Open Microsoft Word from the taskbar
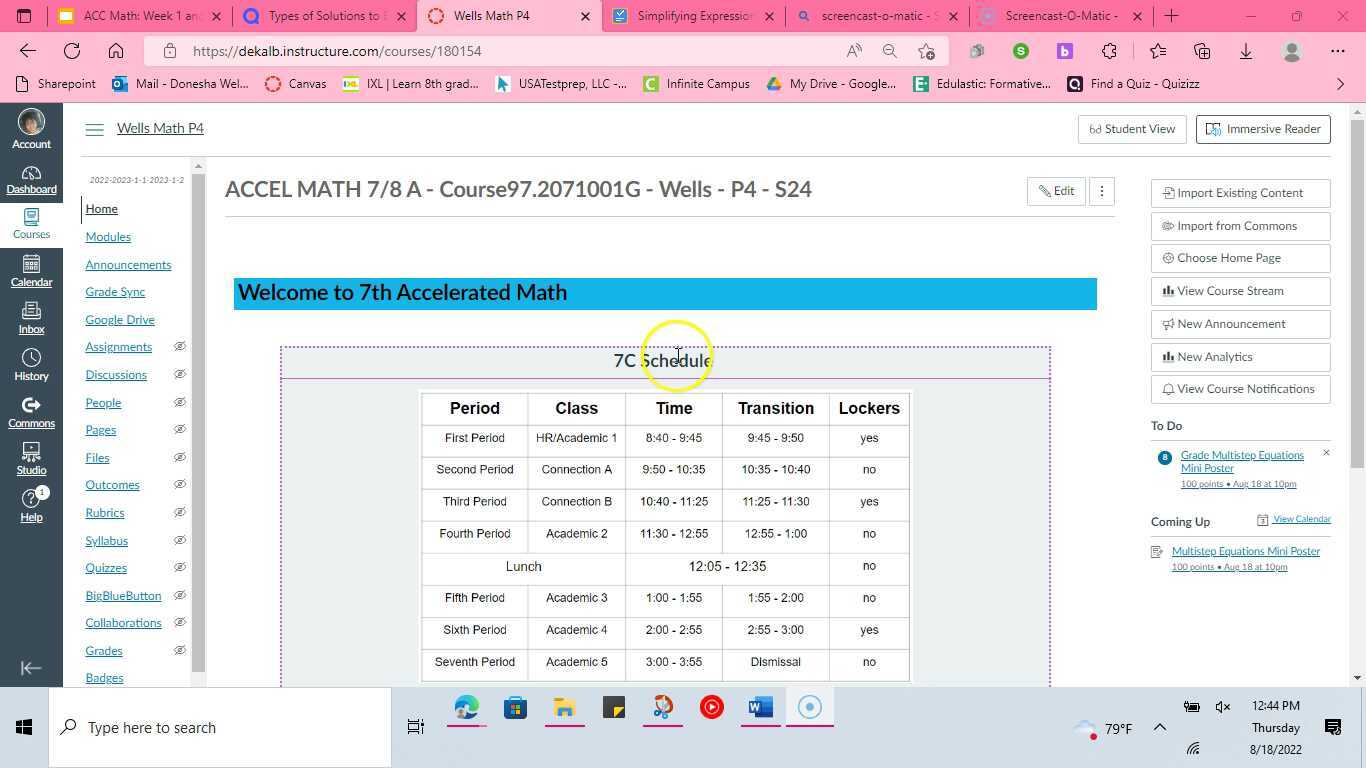Screen dimensions: 1366x768 (x=760, y=708)
